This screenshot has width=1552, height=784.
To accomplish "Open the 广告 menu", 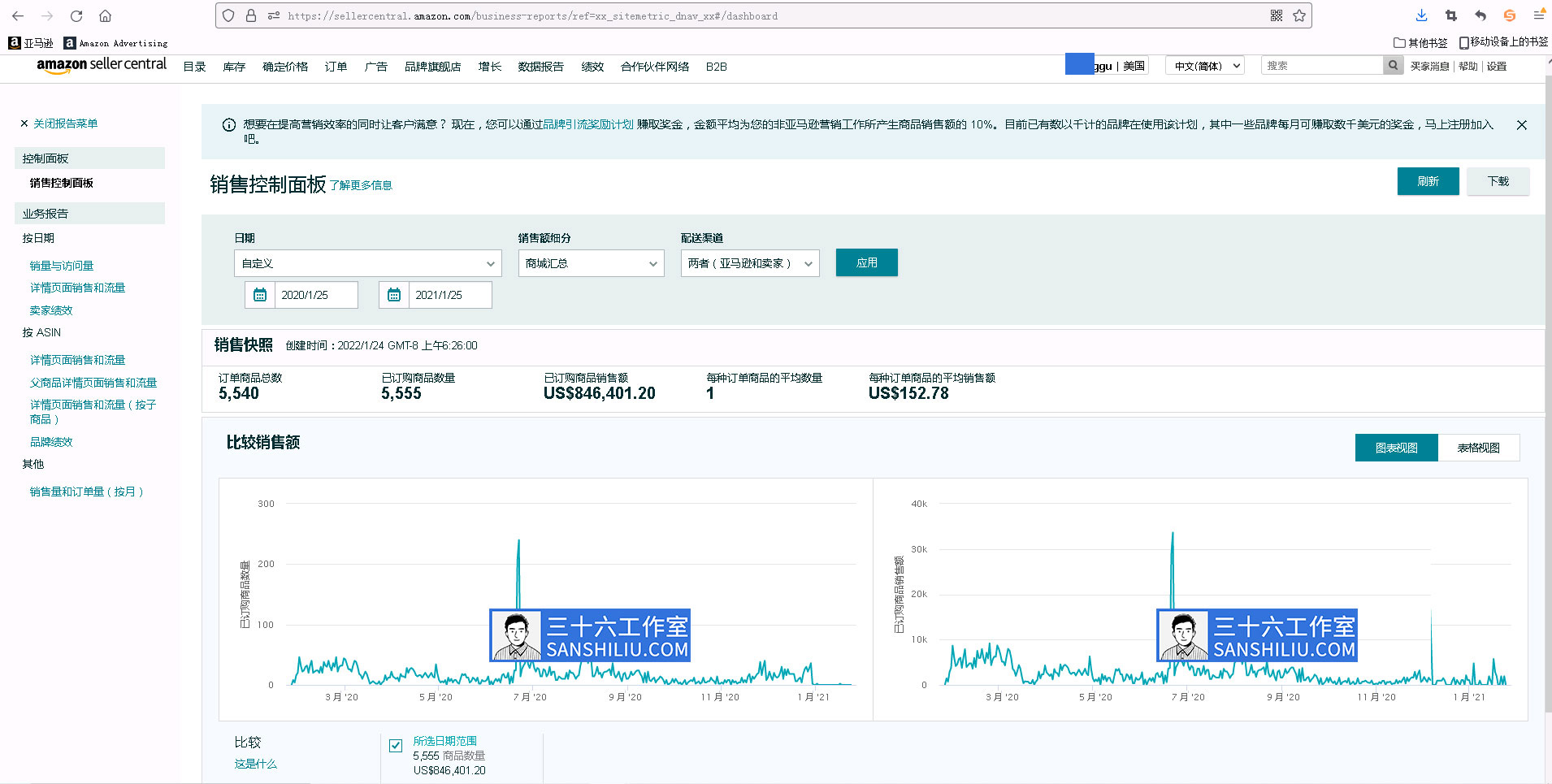I will pyautogui.click(x=375, y=67).
